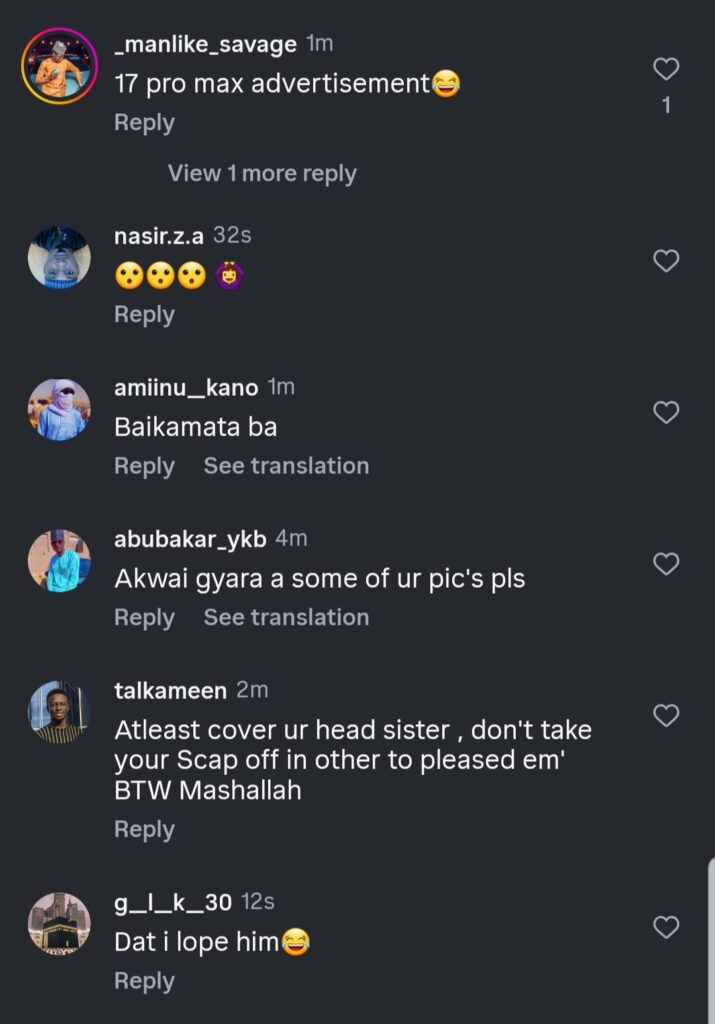Open talkameen's profile avatar
The image size is (715, 1024).
click(59, 712)
